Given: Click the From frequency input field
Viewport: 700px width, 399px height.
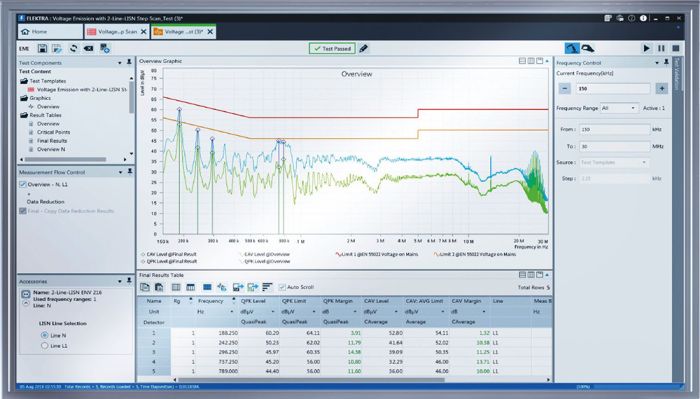Looking at the screenshot, I should (615, 129).
